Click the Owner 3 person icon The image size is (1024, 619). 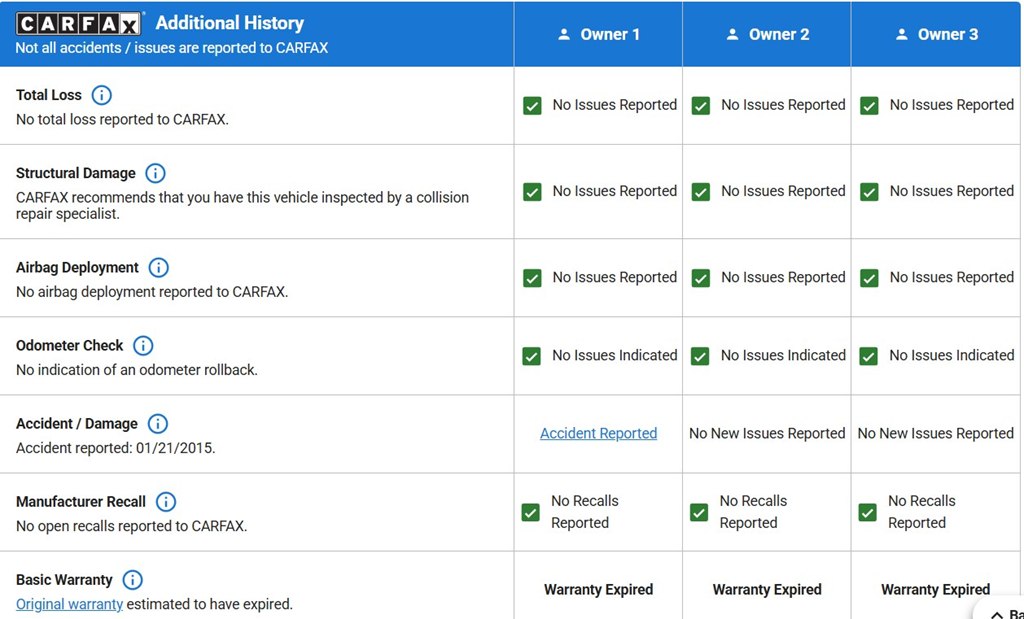[902, 35]
